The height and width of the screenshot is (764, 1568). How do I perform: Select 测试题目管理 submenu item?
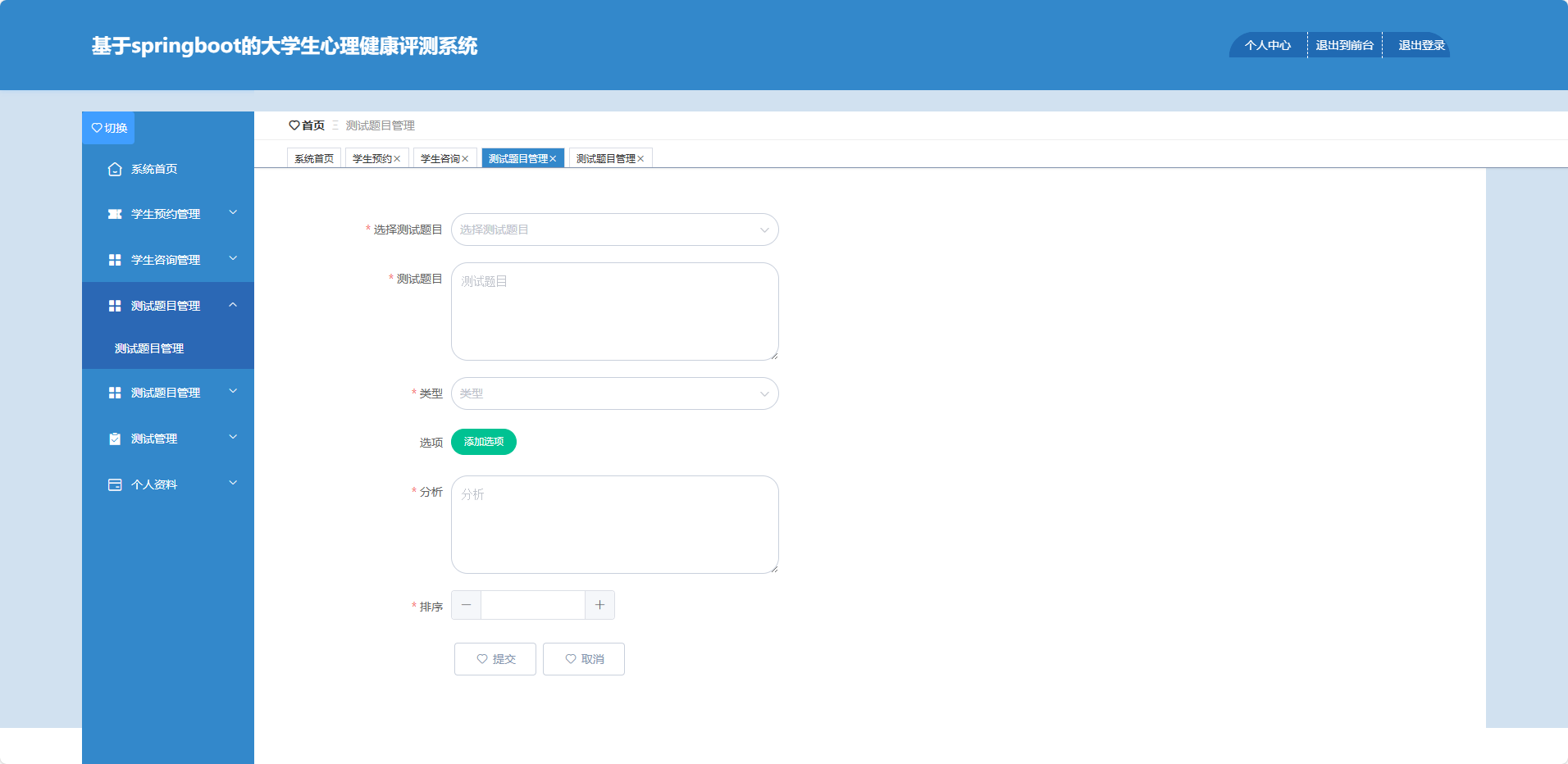(x=168, y=348)
